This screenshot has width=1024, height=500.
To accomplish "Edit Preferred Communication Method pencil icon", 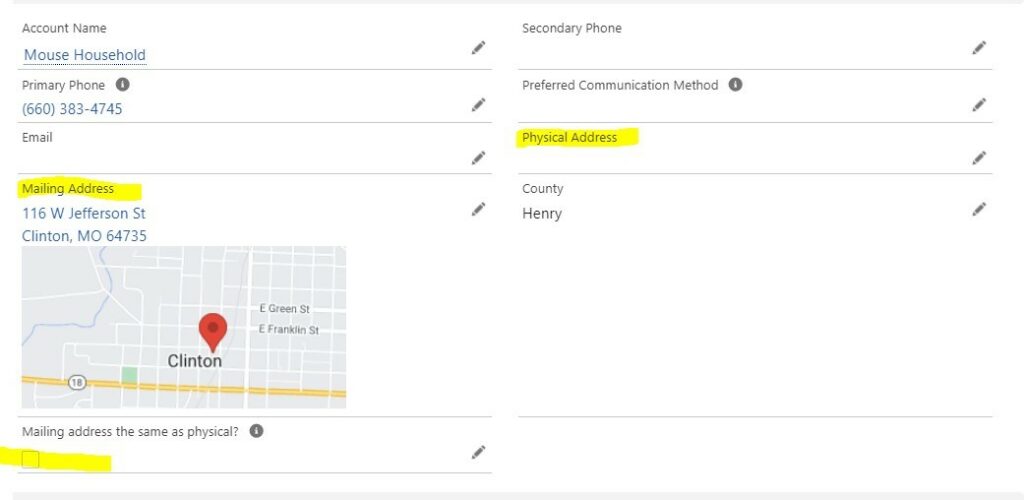I will [x=979, y=104].
